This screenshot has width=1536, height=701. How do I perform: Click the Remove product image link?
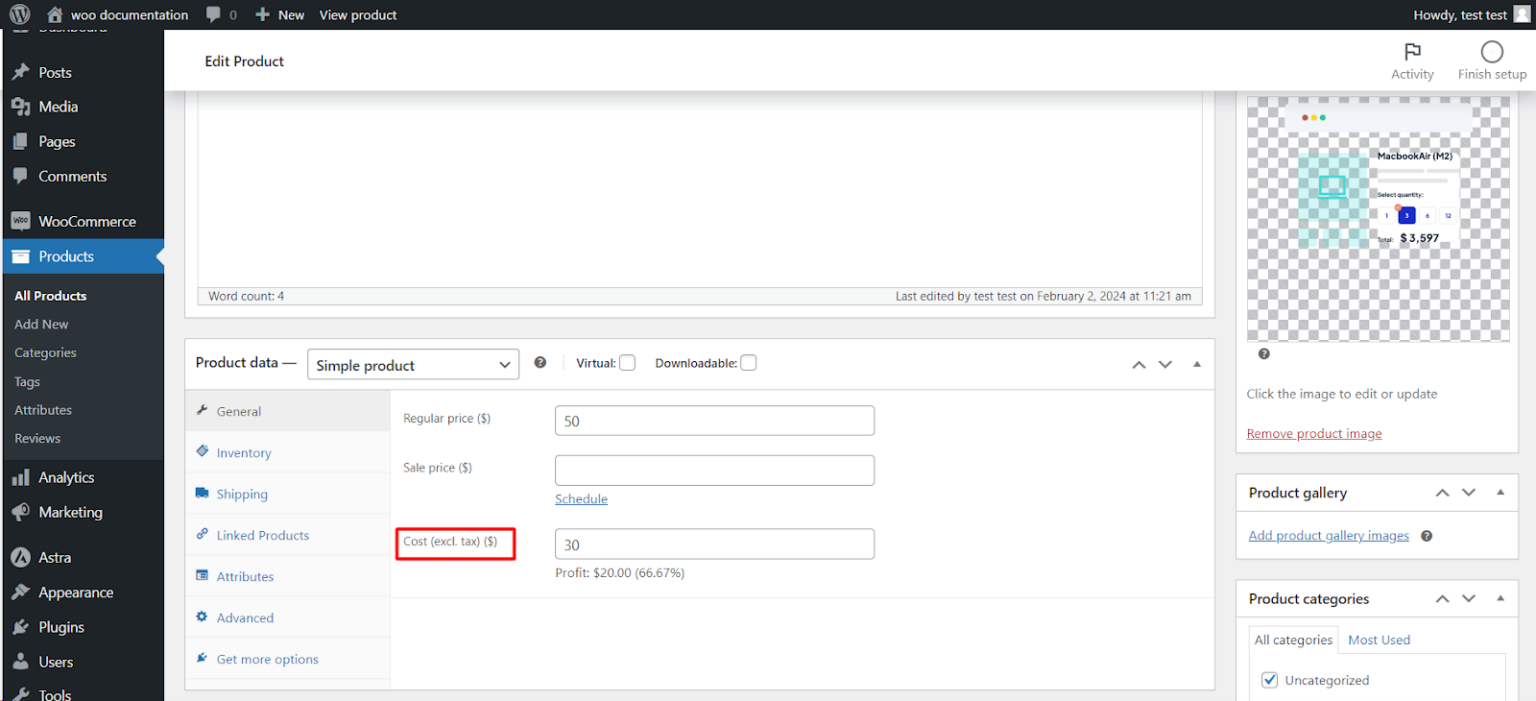click(1313, 433)
